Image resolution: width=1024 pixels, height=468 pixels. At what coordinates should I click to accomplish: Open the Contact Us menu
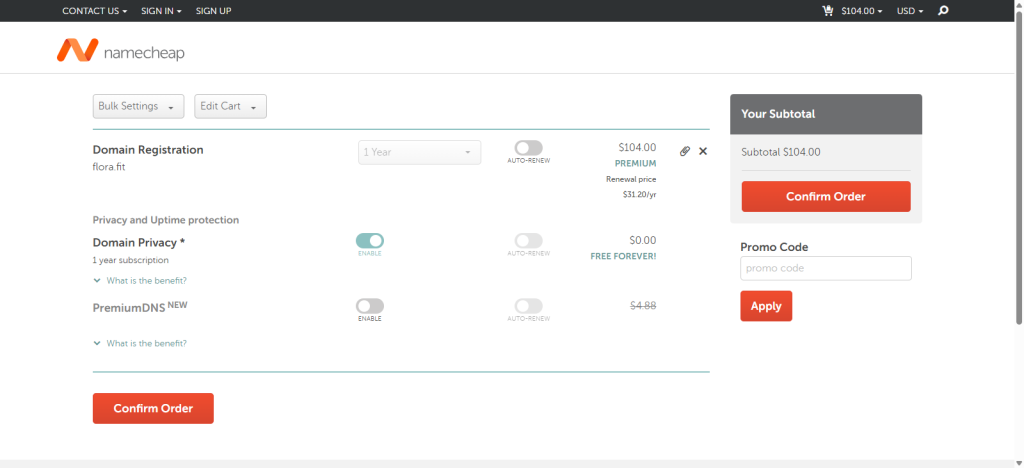(95, 11)
